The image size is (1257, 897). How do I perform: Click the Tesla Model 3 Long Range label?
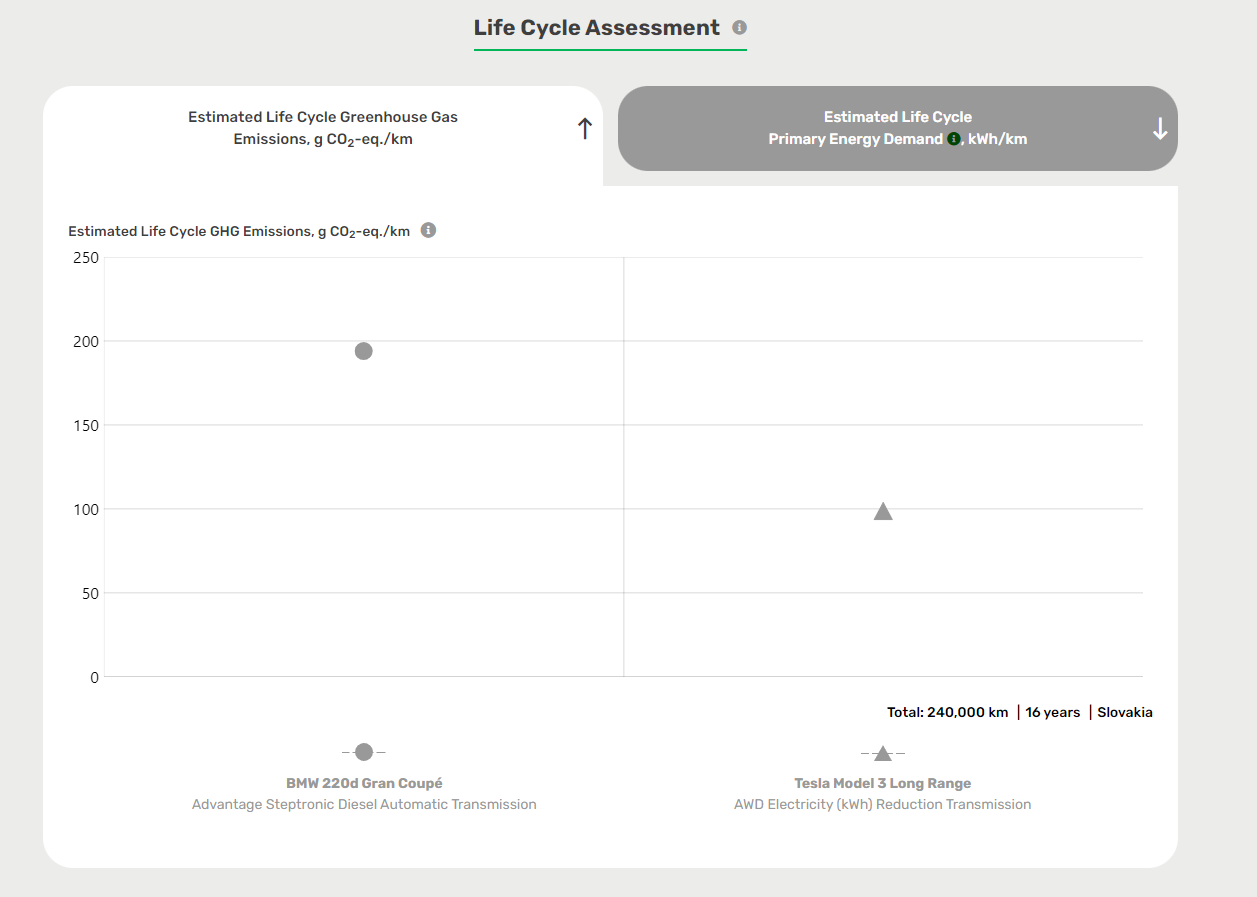(883, 783)
